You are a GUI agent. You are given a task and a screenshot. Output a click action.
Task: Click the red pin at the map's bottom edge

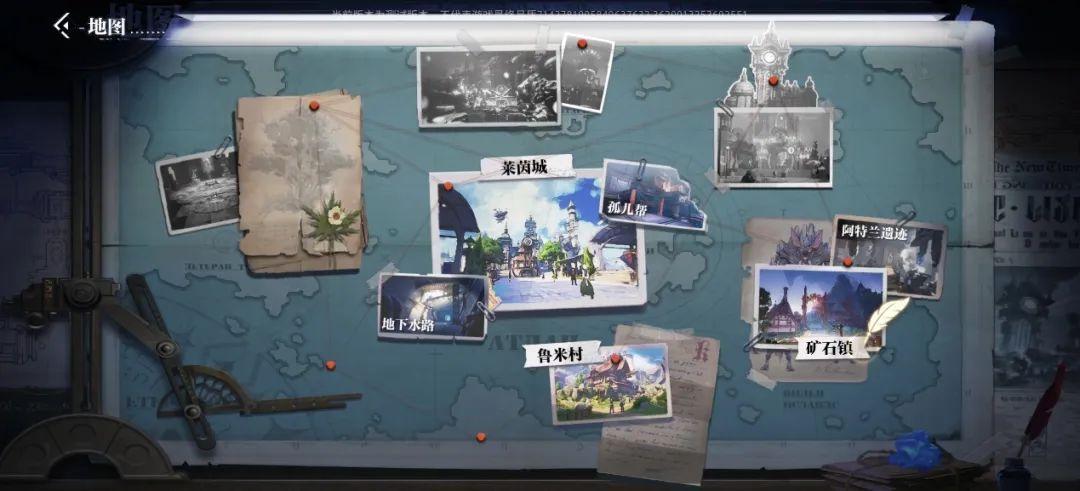coord(481,437)
